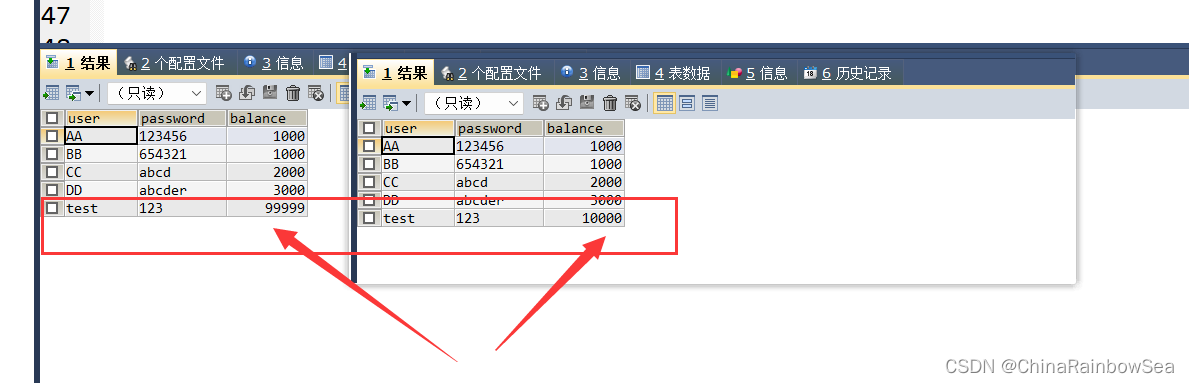
Task: Check the DD row checkbox in left window
Action: [x=52, y=190]
